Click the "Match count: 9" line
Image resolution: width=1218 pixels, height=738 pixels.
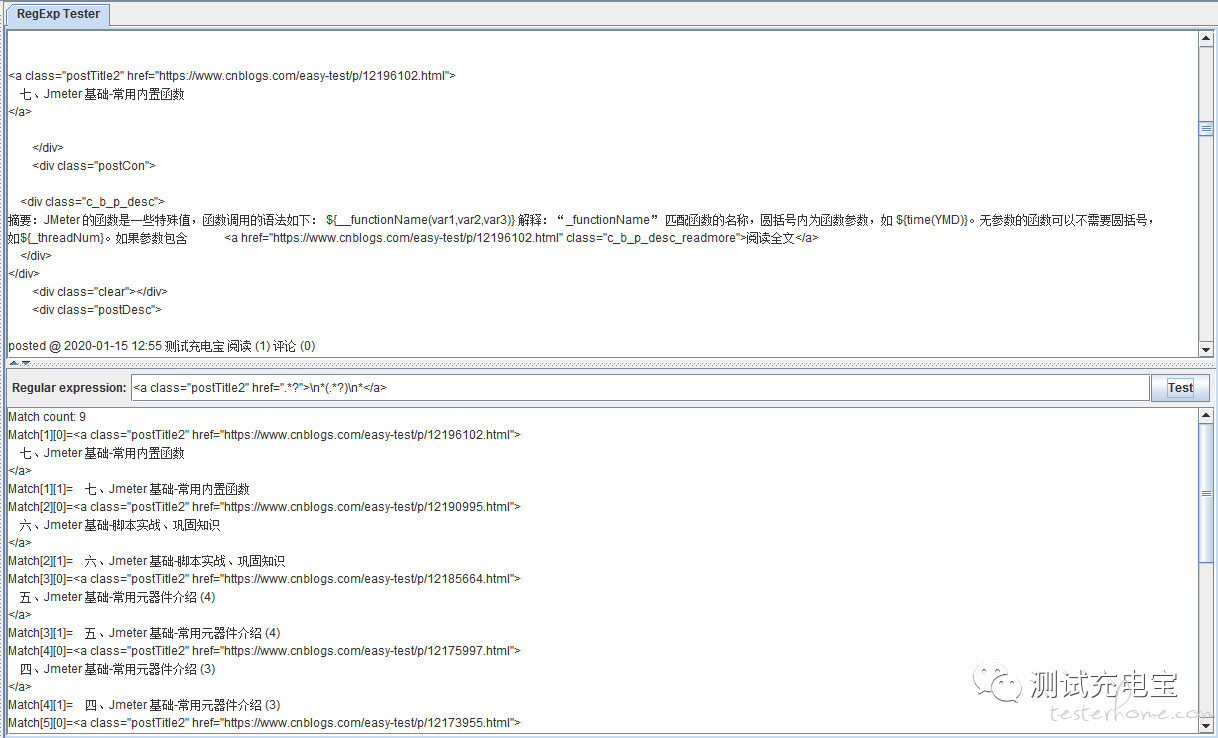[47, 417]
